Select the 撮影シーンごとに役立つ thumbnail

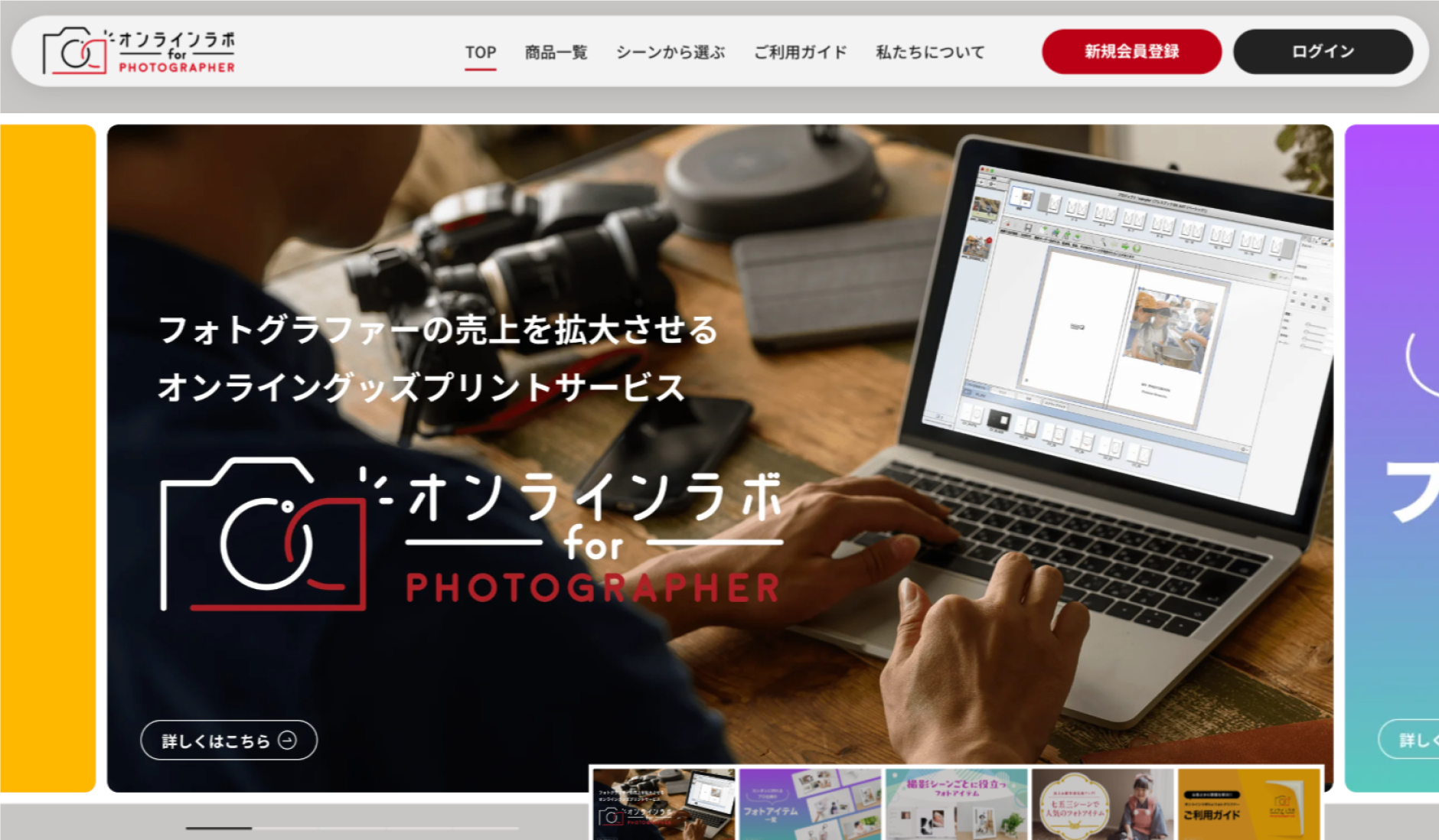tap(956, 803)
